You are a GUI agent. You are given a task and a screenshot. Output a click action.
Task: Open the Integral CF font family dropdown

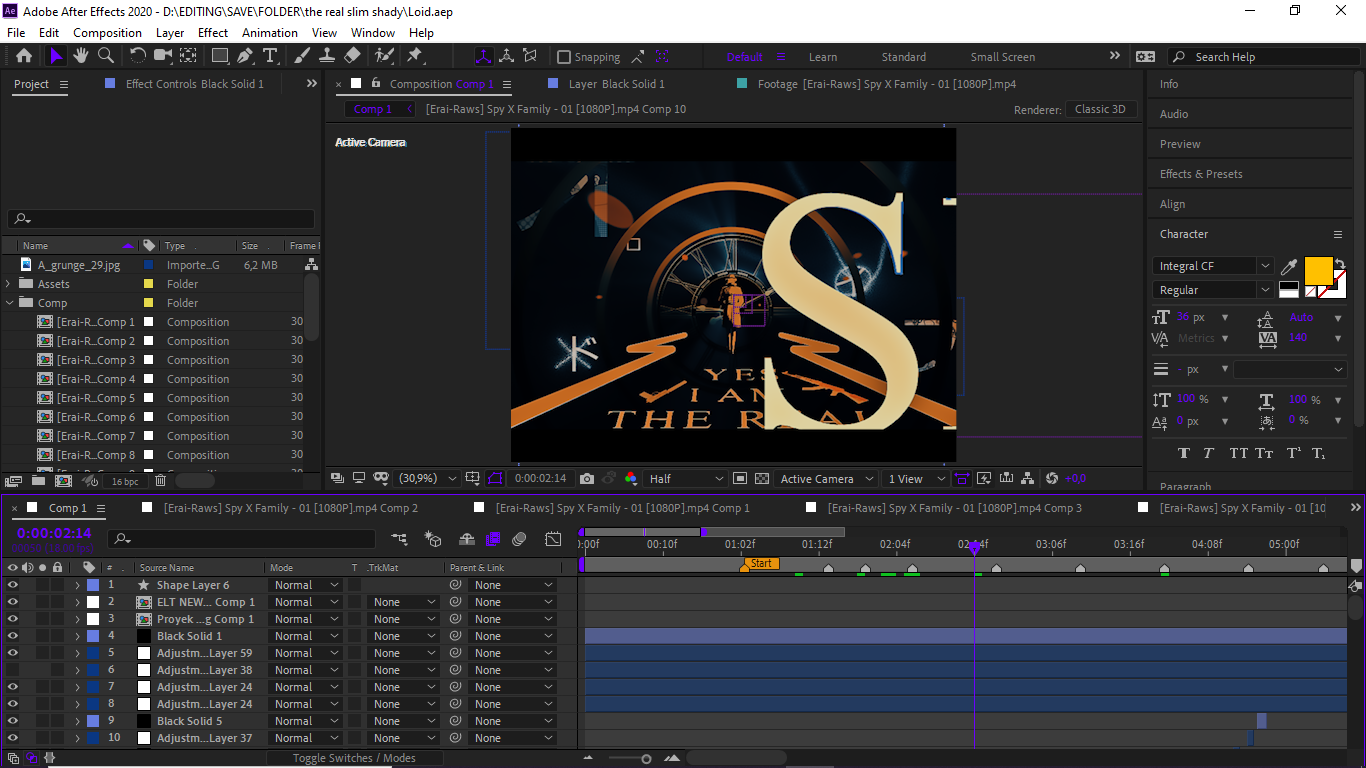pos(1213,266)
